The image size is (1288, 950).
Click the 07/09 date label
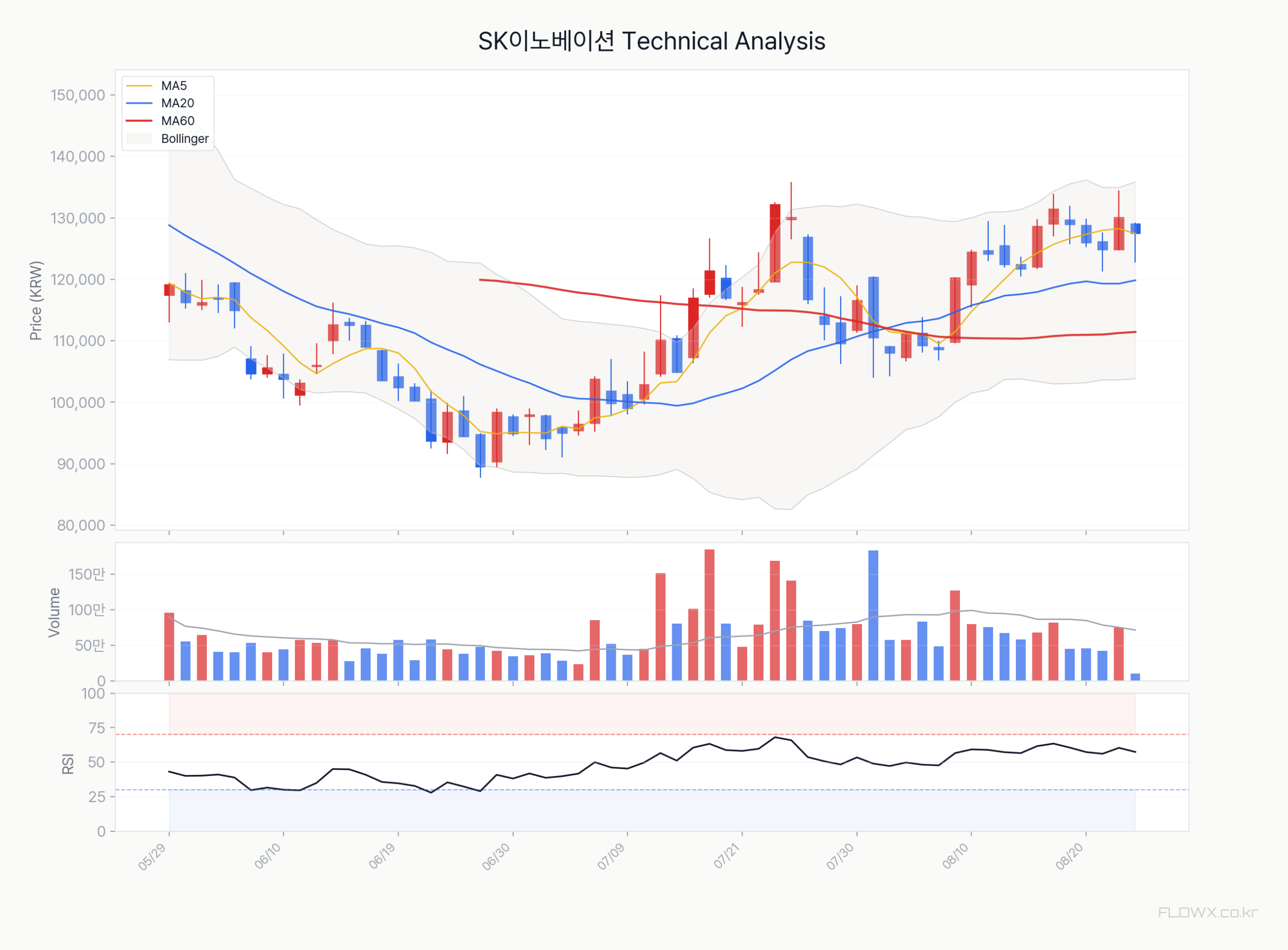tap(611, 857)
